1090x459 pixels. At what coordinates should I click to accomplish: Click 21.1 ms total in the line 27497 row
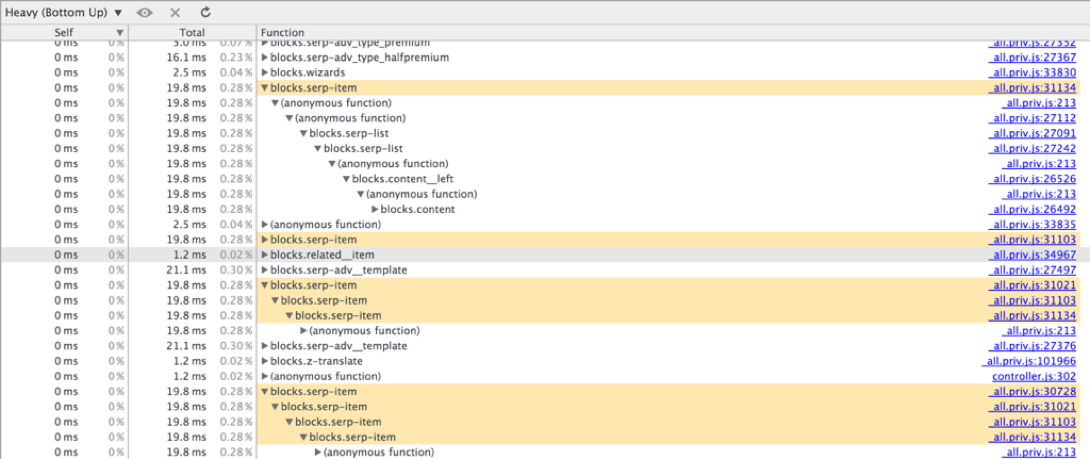click(x=186, y=270)
